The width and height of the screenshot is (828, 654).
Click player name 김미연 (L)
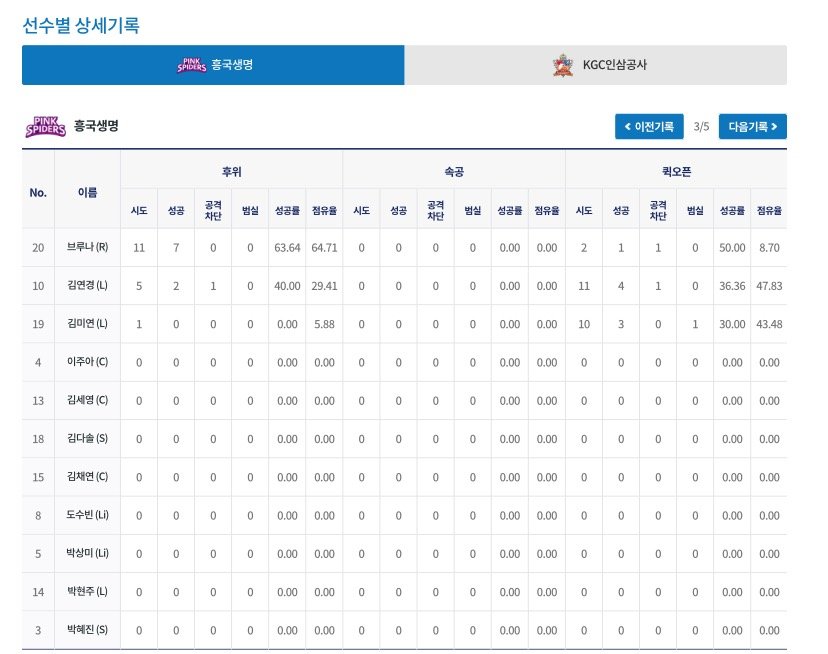[87, 324]
